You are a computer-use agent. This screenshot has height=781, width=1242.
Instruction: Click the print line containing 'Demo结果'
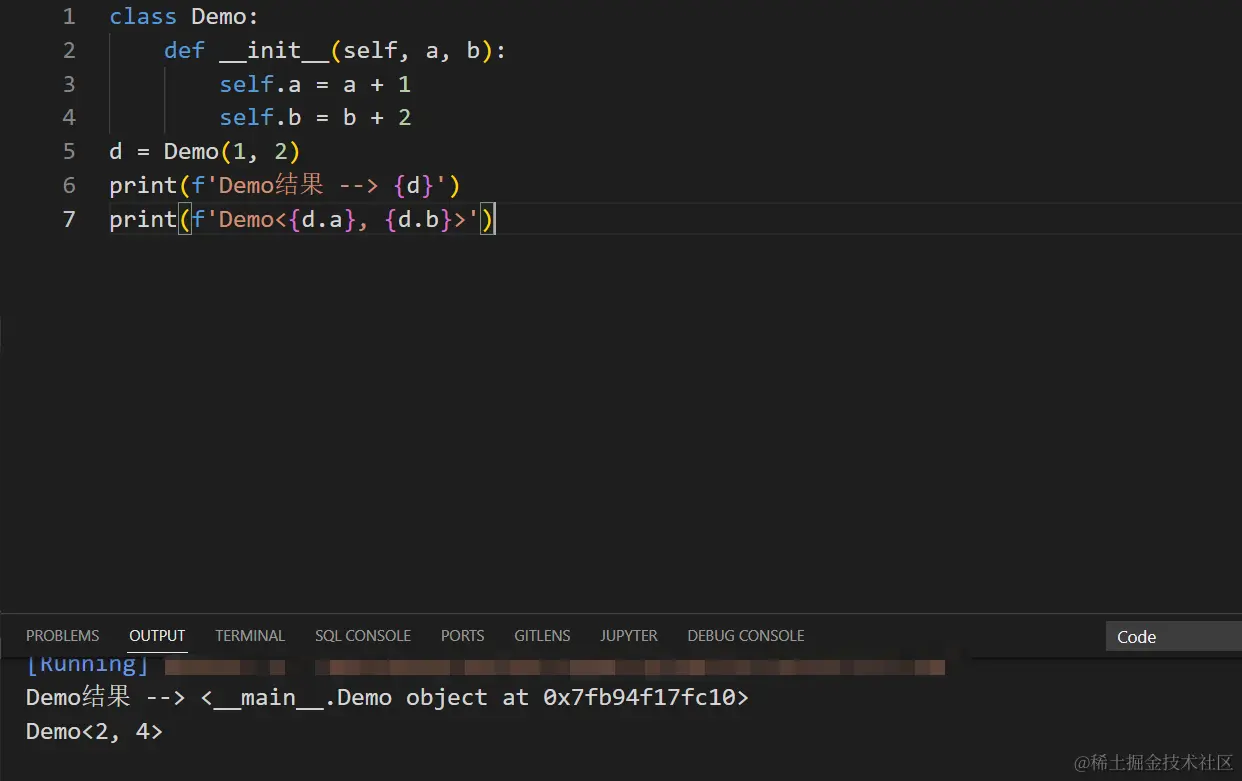(x=284, y=185)
